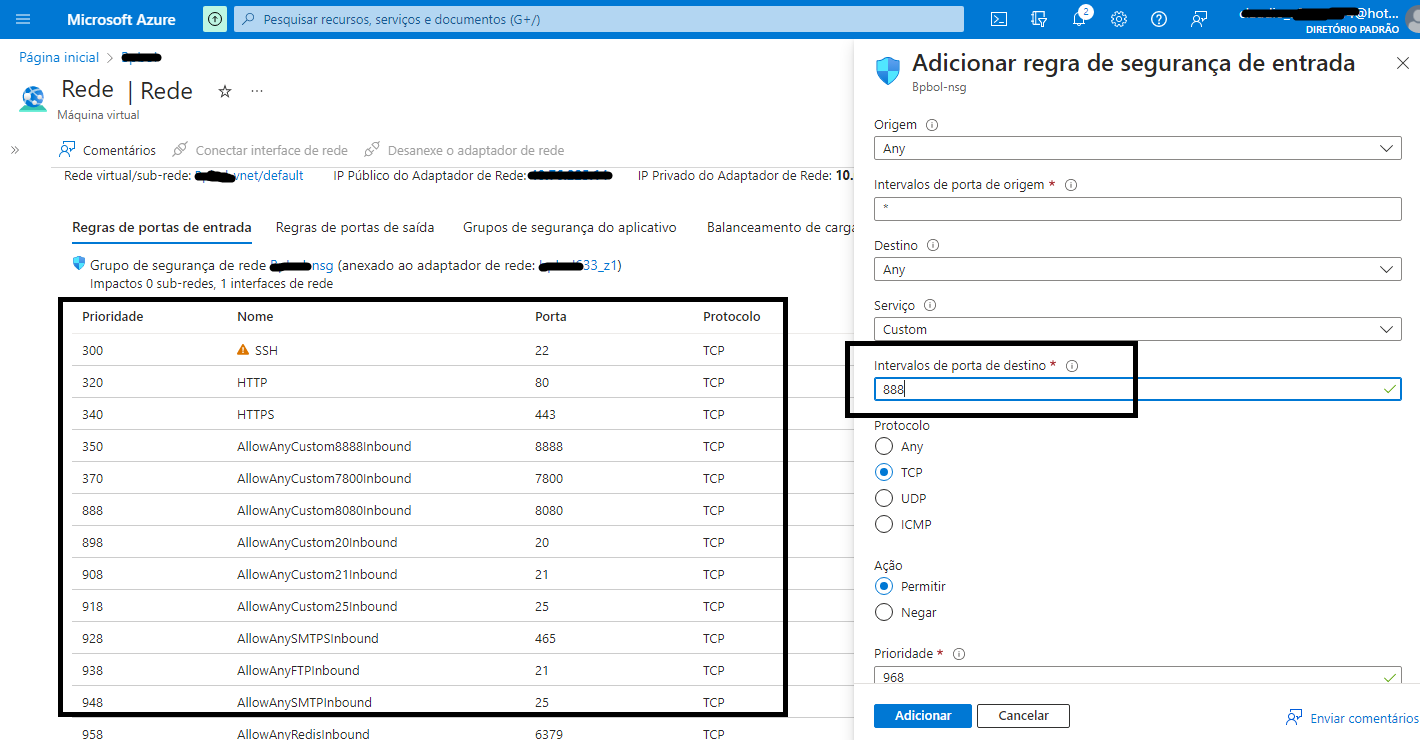Click Conectar interface de rede

pos(260,150)
